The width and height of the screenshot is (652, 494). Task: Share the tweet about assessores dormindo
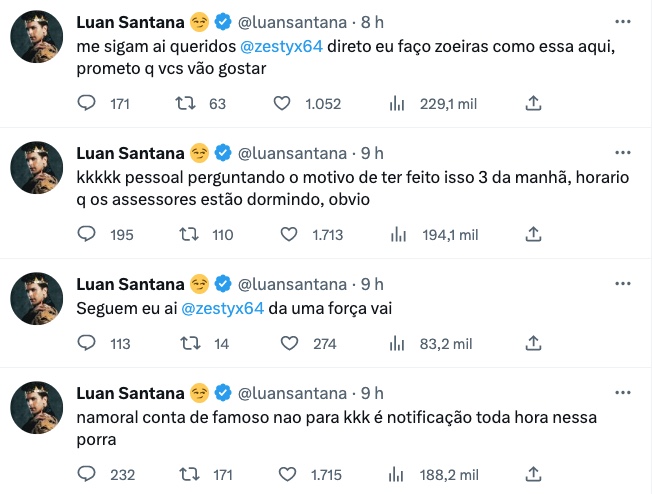(533, 233)
